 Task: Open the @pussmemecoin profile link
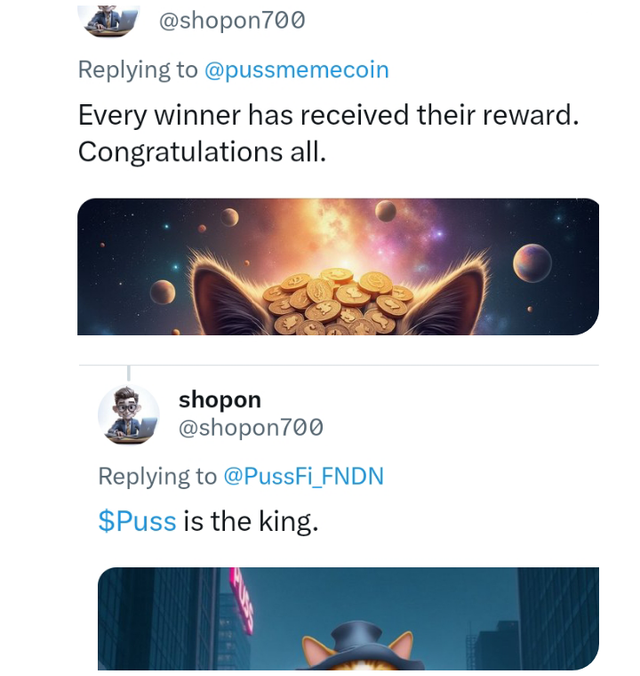(x=296, y=70)
